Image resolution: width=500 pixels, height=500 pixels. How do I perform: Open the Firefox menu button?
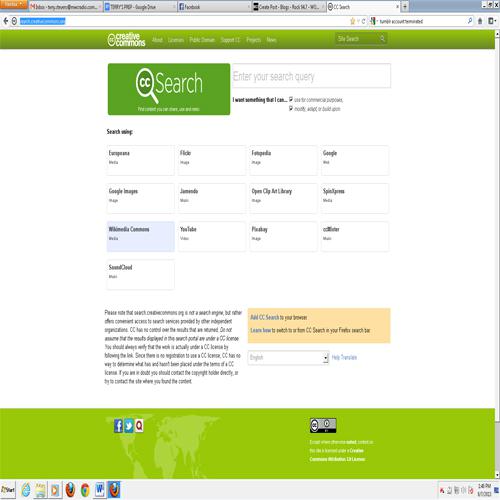(13, 5)
